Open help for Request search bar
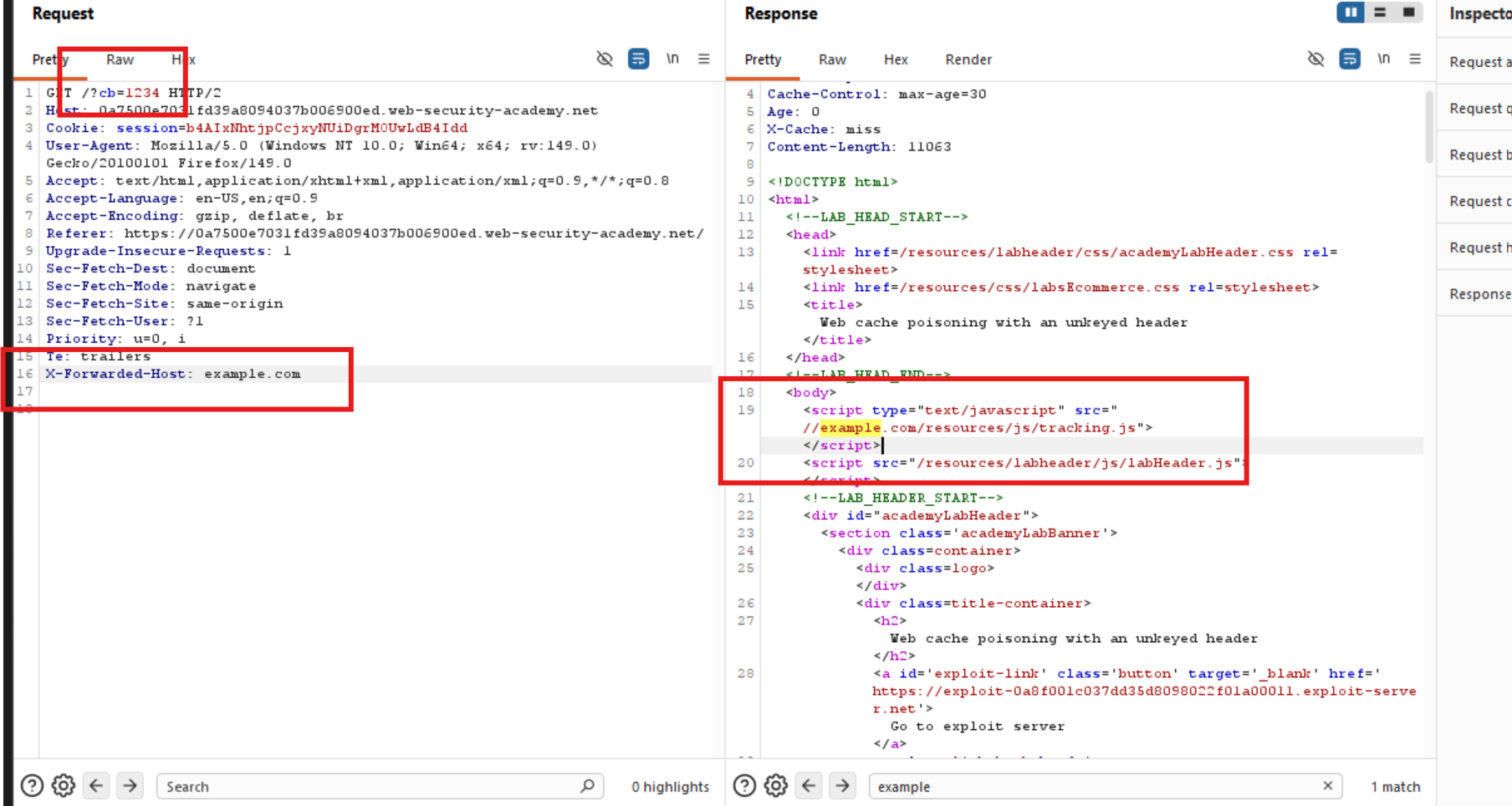The height and width of the screenshot is (806, 1512). point(32,786)
